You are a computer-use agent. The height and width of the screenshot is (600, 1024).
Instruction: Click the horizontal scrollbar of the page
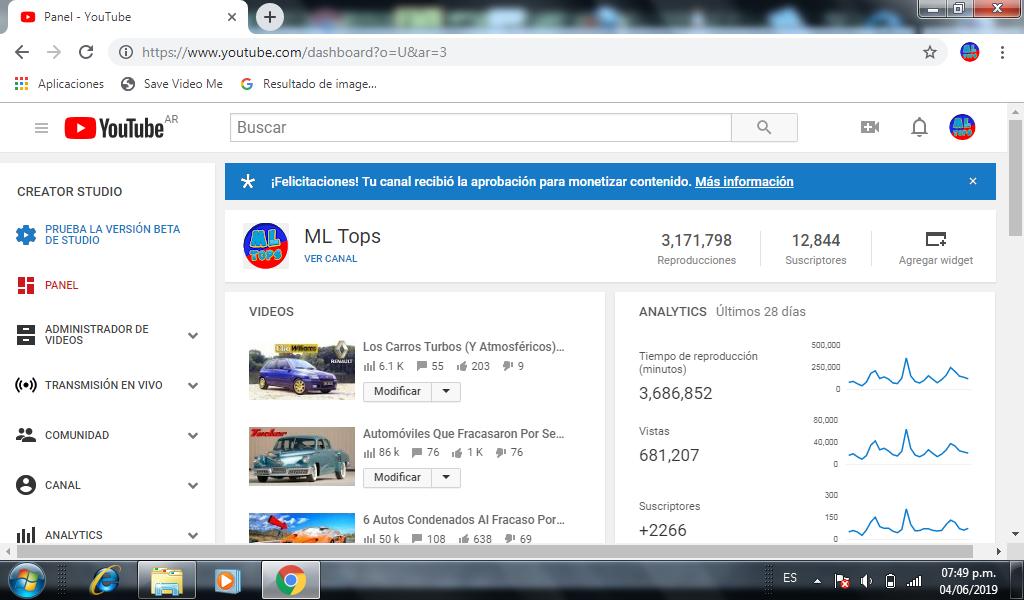(x=495, y=552)
